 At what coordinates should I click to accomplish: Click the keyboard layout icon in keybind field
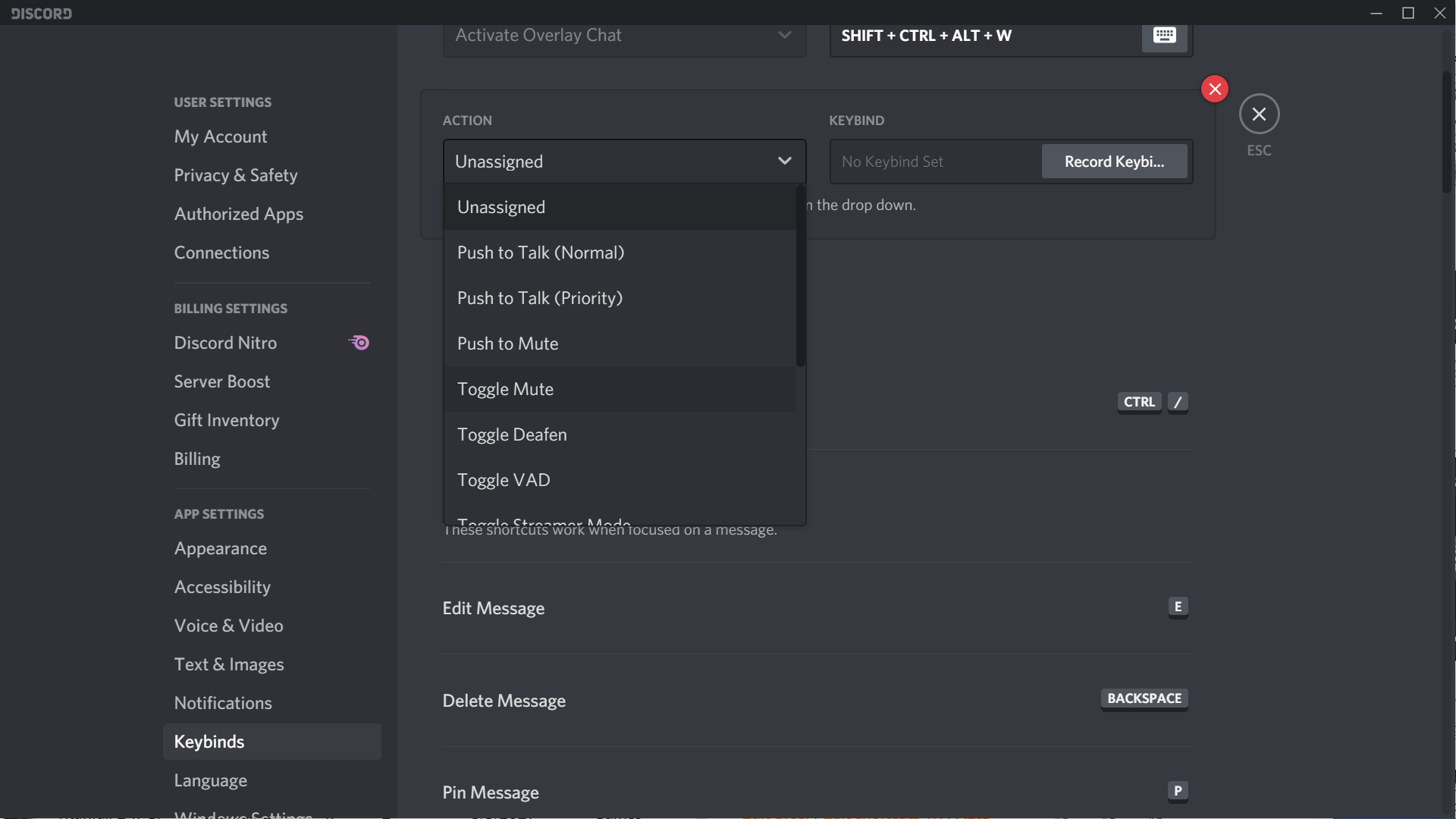[x=1165, y=35]
